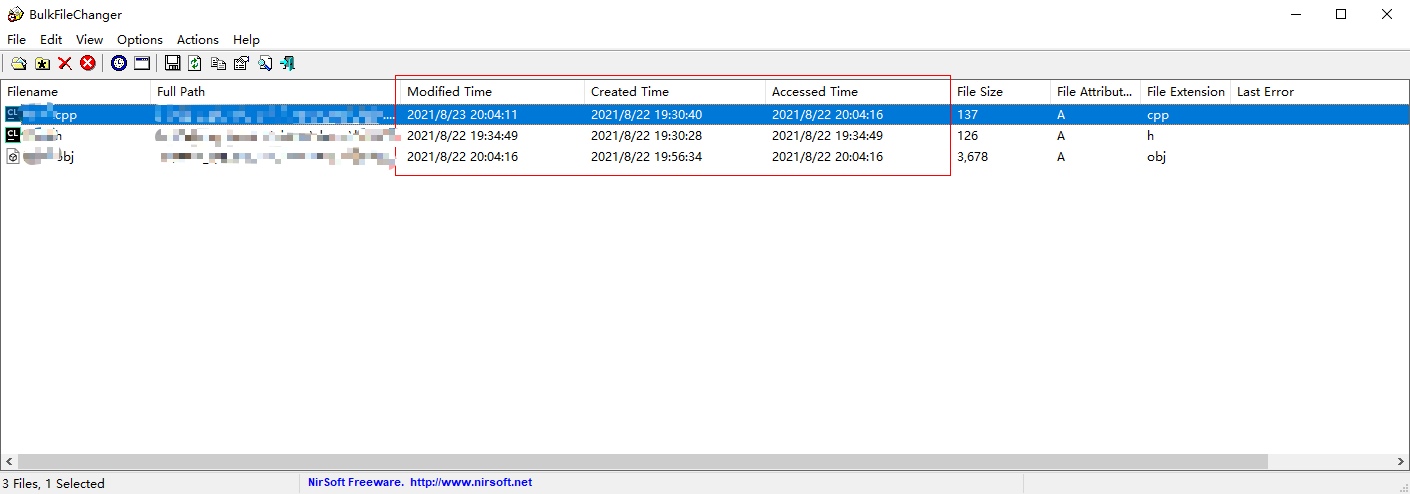Viewport: 1410px width, 494px height.
Task: Click the Copy Selected Items icon
Action: pos(218,63)
